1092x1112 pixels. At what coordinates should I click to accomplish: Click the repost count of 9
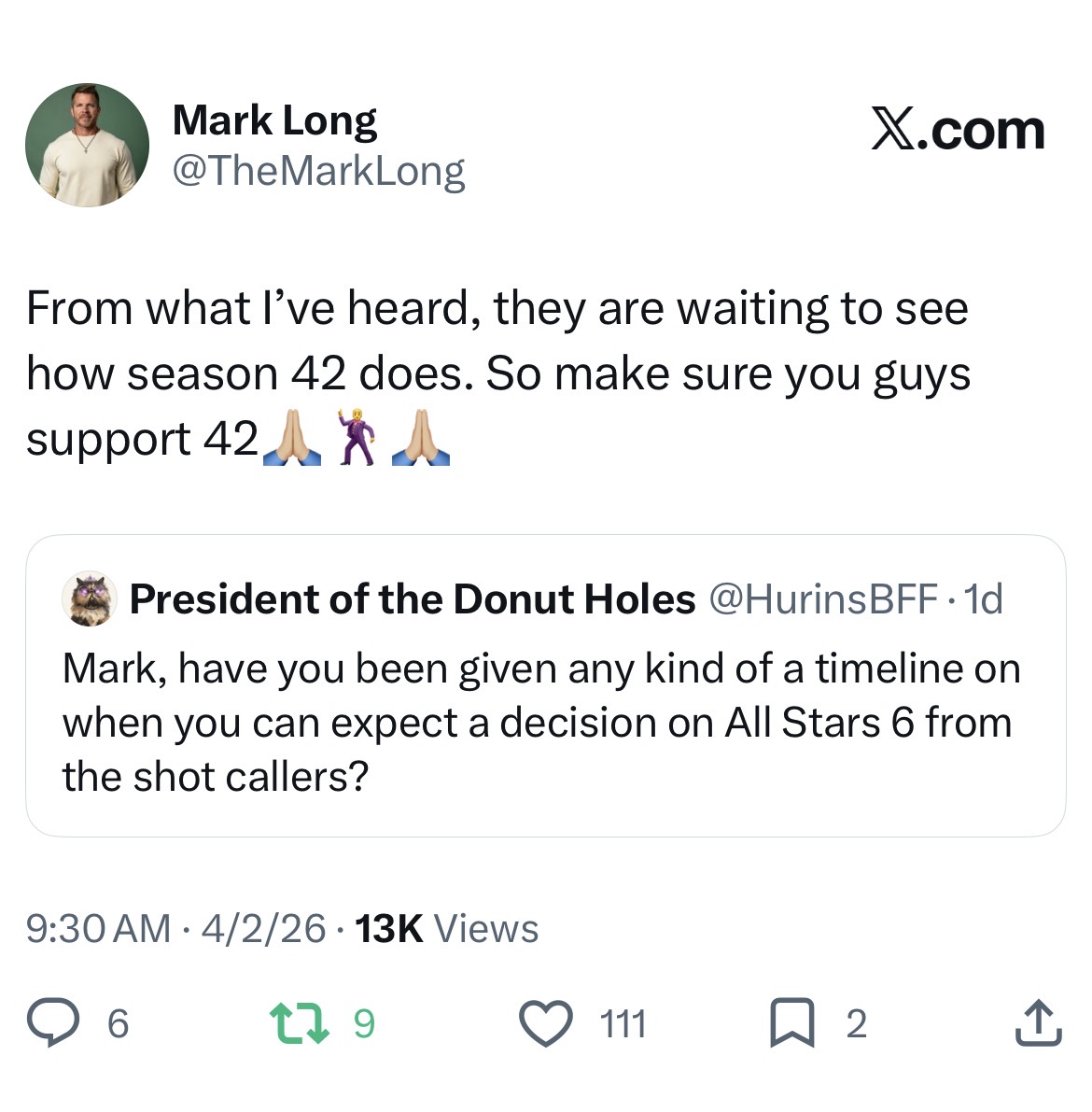pos(364,1024)
